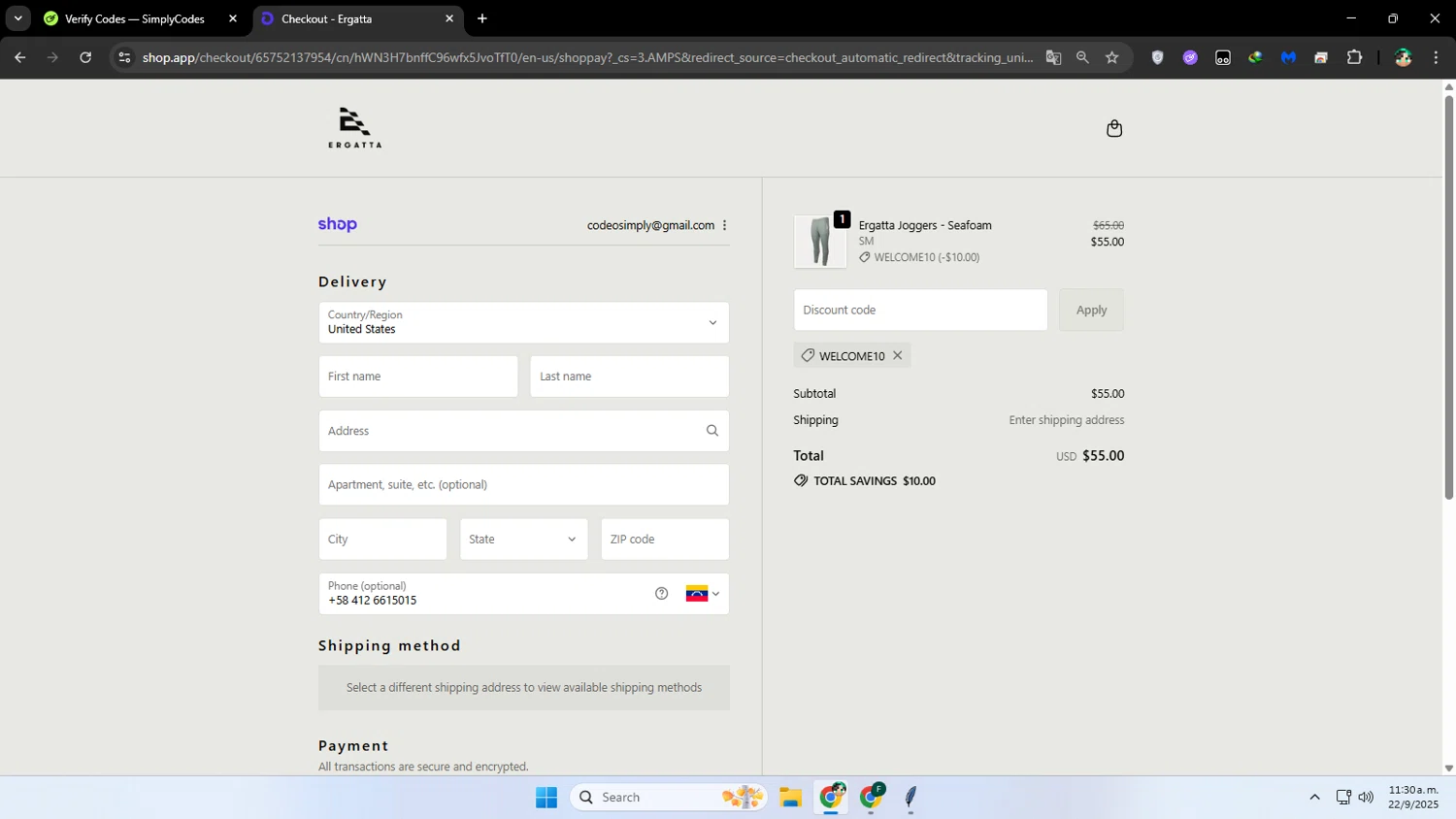1456x819 pixels.
Task: Switch to Verify Codes — SimplyCodes tab
Action: click(x=135, y=18)
